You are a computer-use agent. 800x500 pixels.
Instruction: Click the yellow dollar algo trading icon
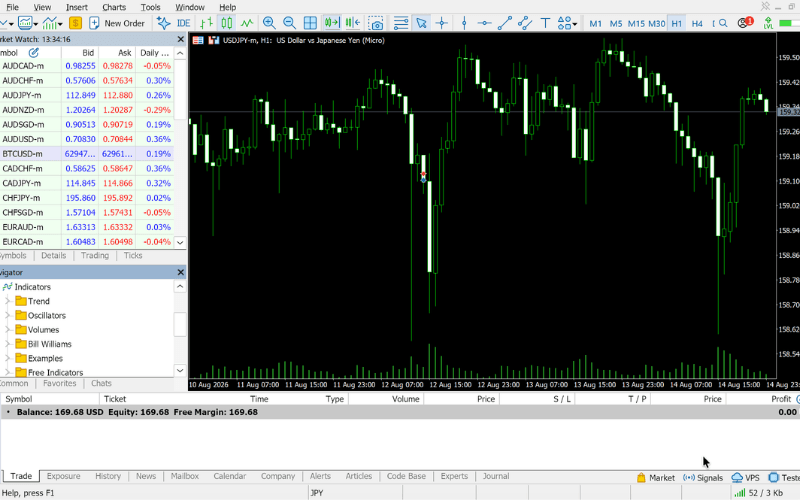[76, 23]
